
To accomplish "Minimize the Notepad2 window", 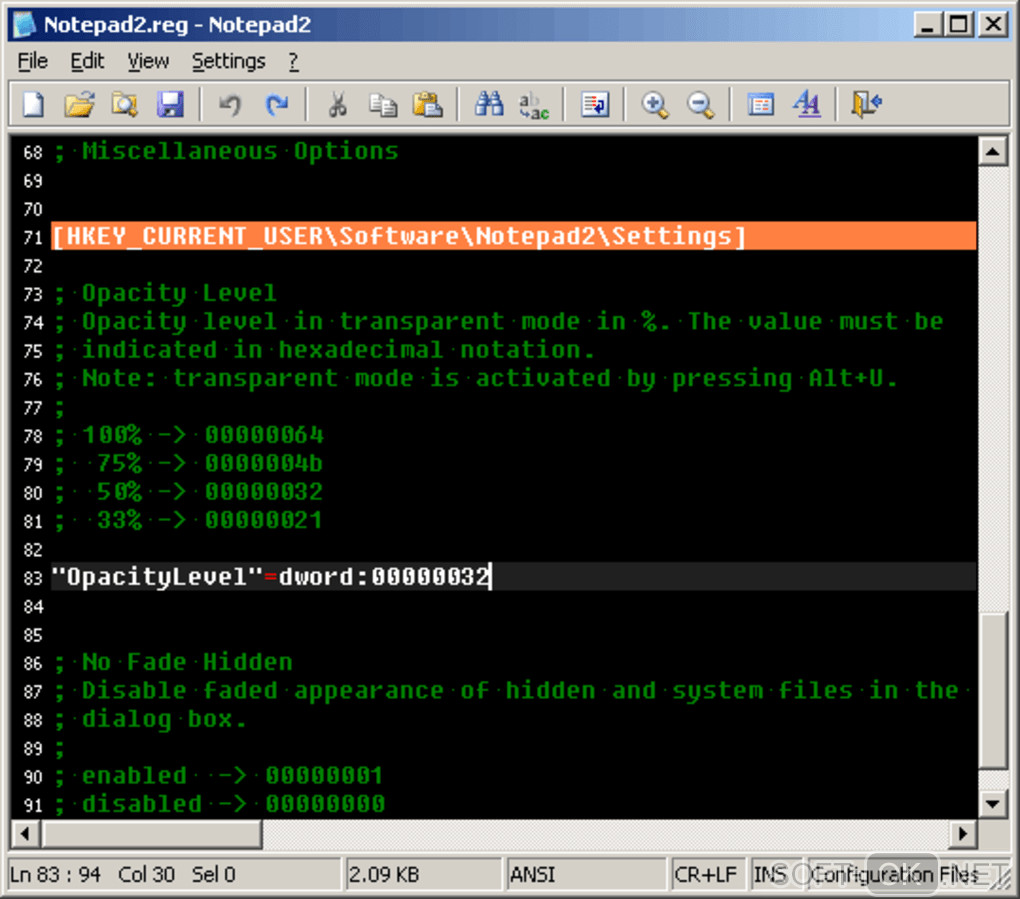I will (x=928, y=25).
